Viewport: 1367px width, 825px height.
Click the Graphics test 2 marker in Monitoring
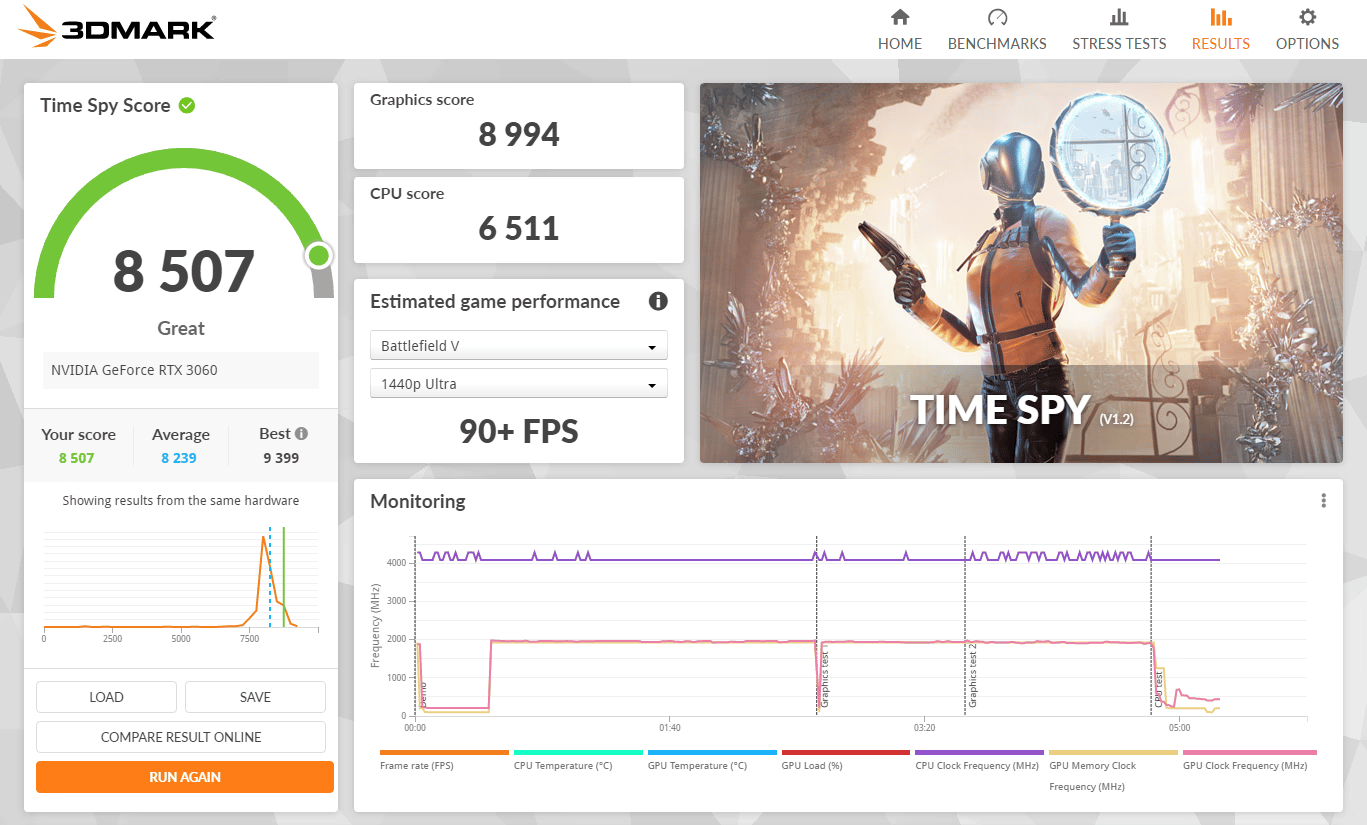[973, 676]
